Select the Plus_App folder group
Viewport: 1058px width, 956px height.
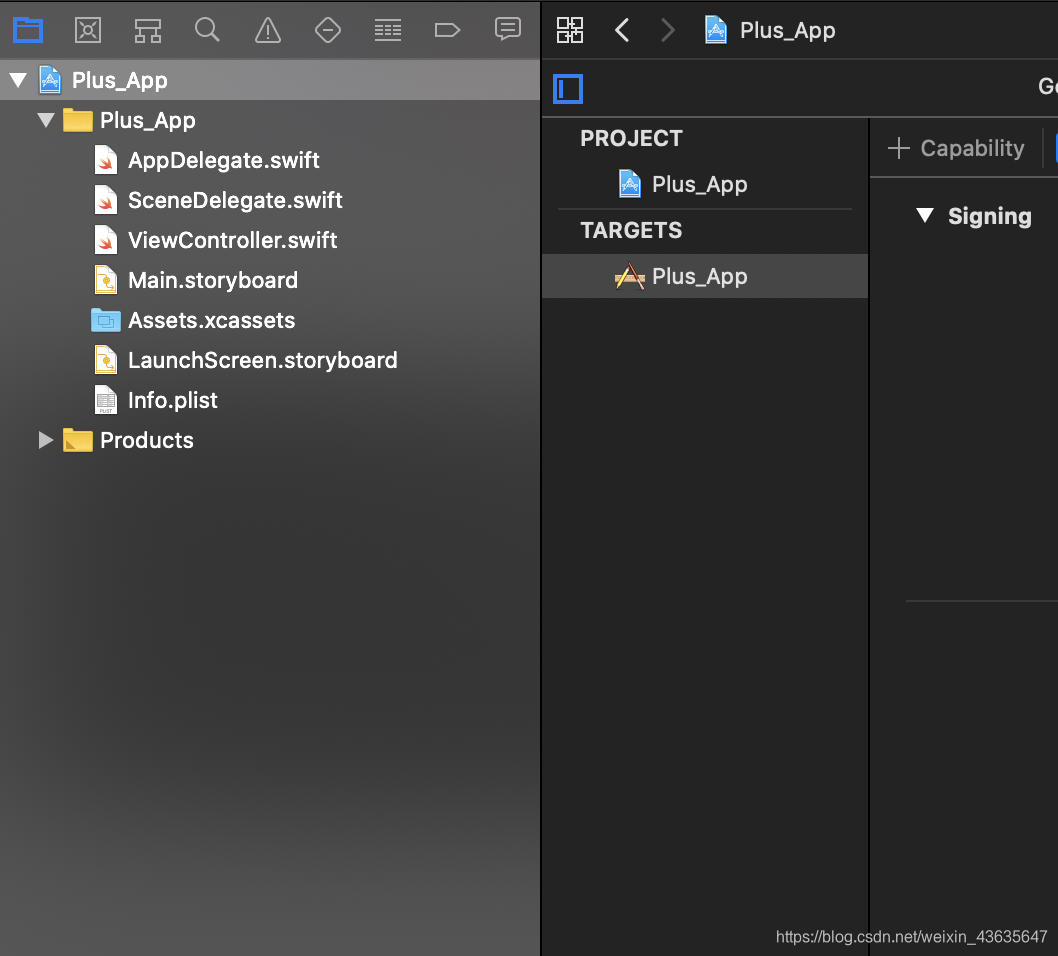pyautogui.click(x=148, y=121)
